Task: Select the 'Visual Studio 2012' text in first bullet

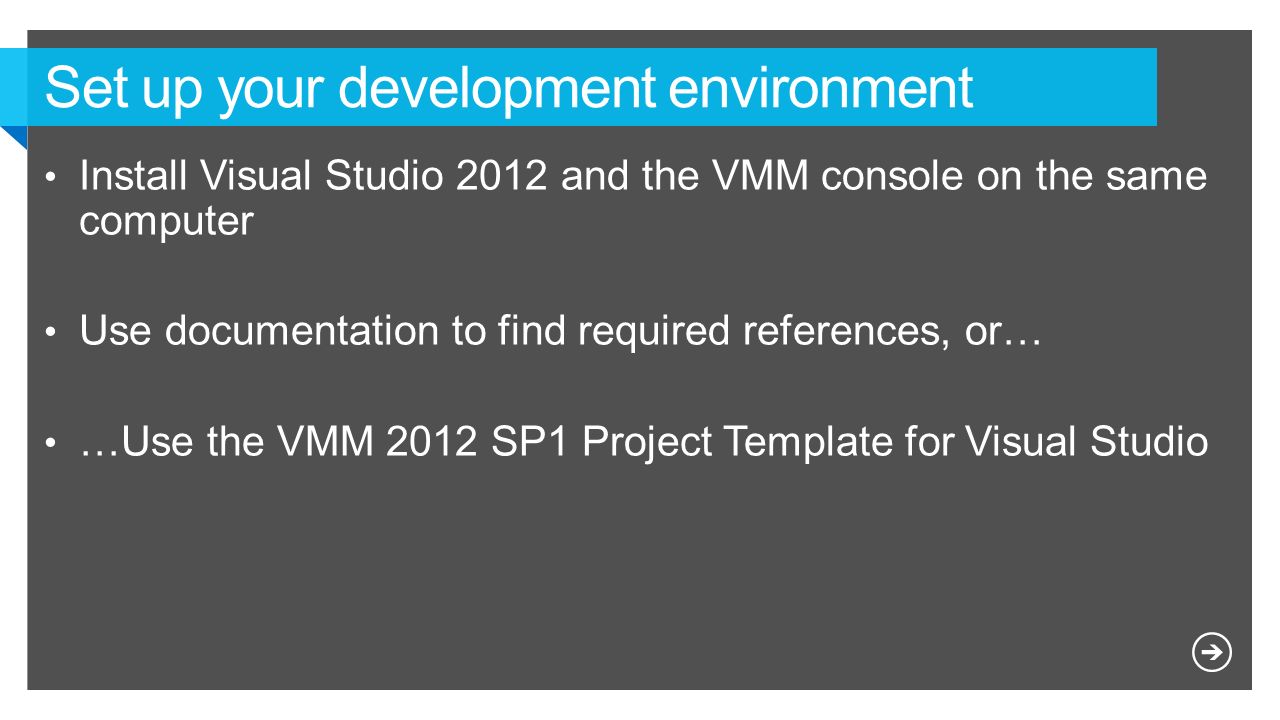Action: tap(373, 176)
